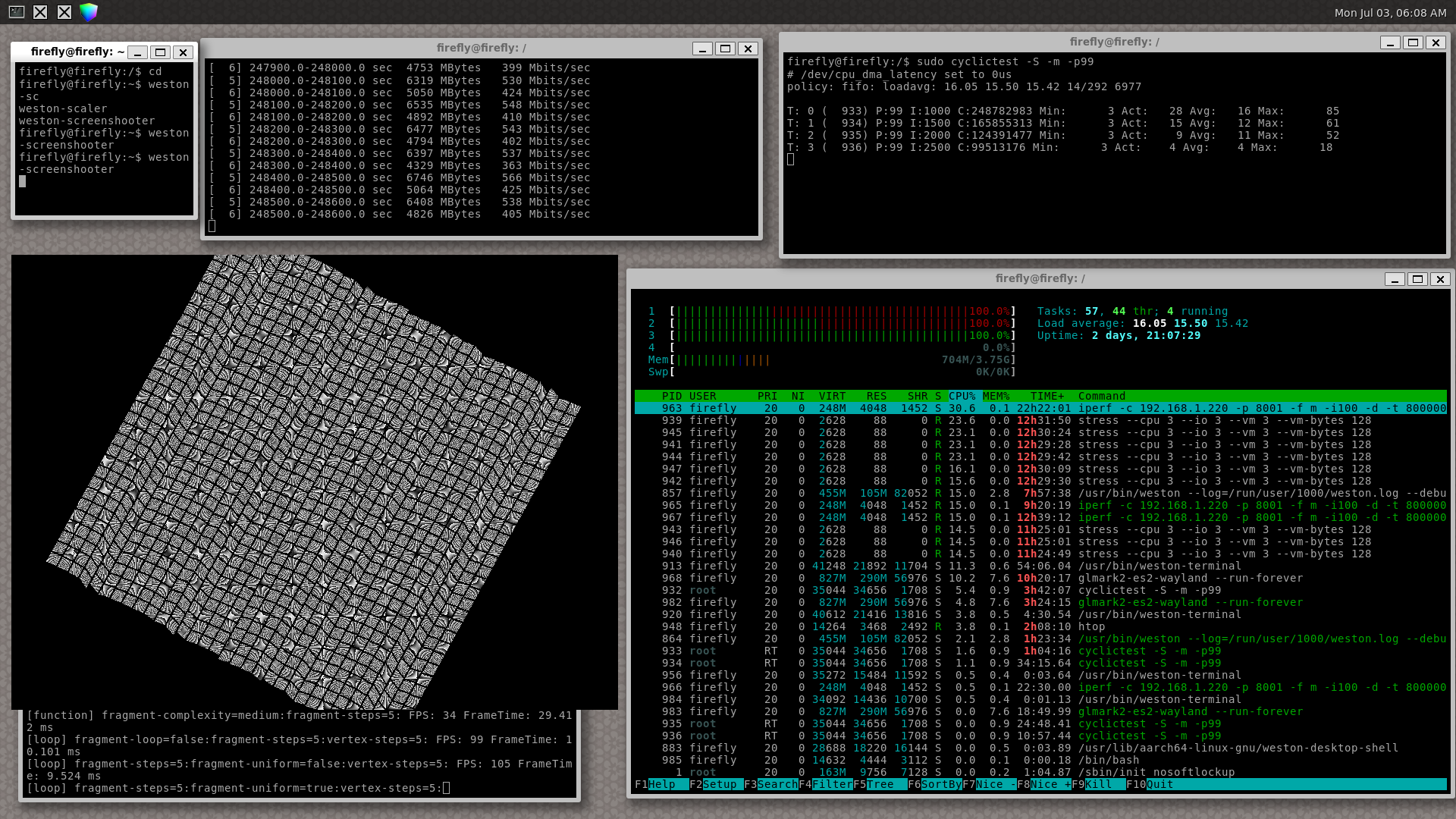Click the top panel clock Mon Jul 03
The image size is (1456, 819).
pos(1390,13)
